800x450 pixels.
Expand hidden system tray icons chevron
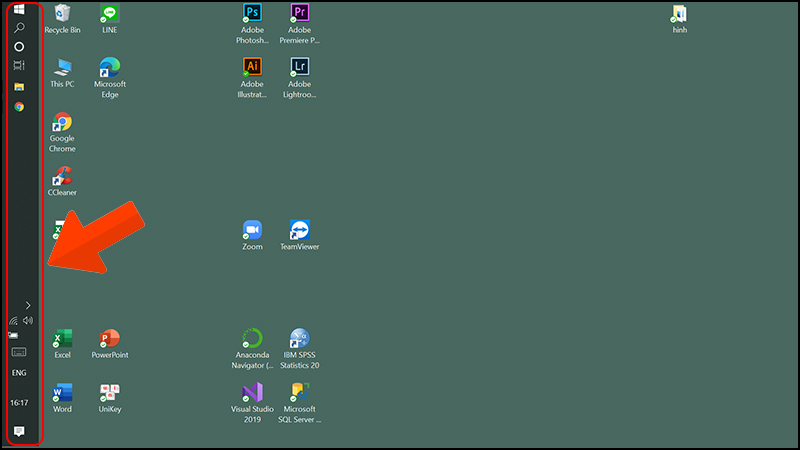[28, 305]
